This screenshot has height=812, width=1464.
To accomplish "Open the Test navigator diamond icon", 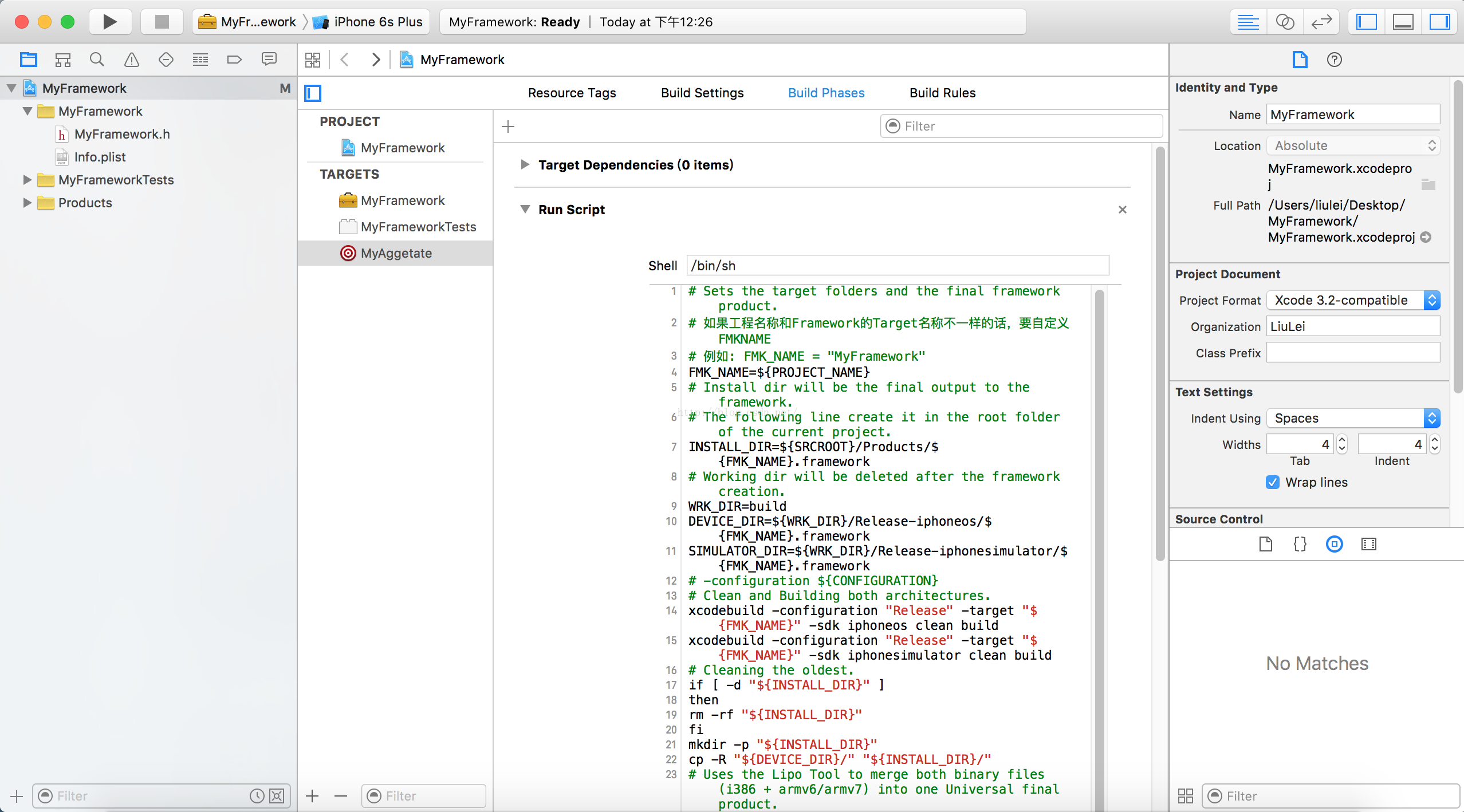I will pyautogui.click(x=166, y=60).
